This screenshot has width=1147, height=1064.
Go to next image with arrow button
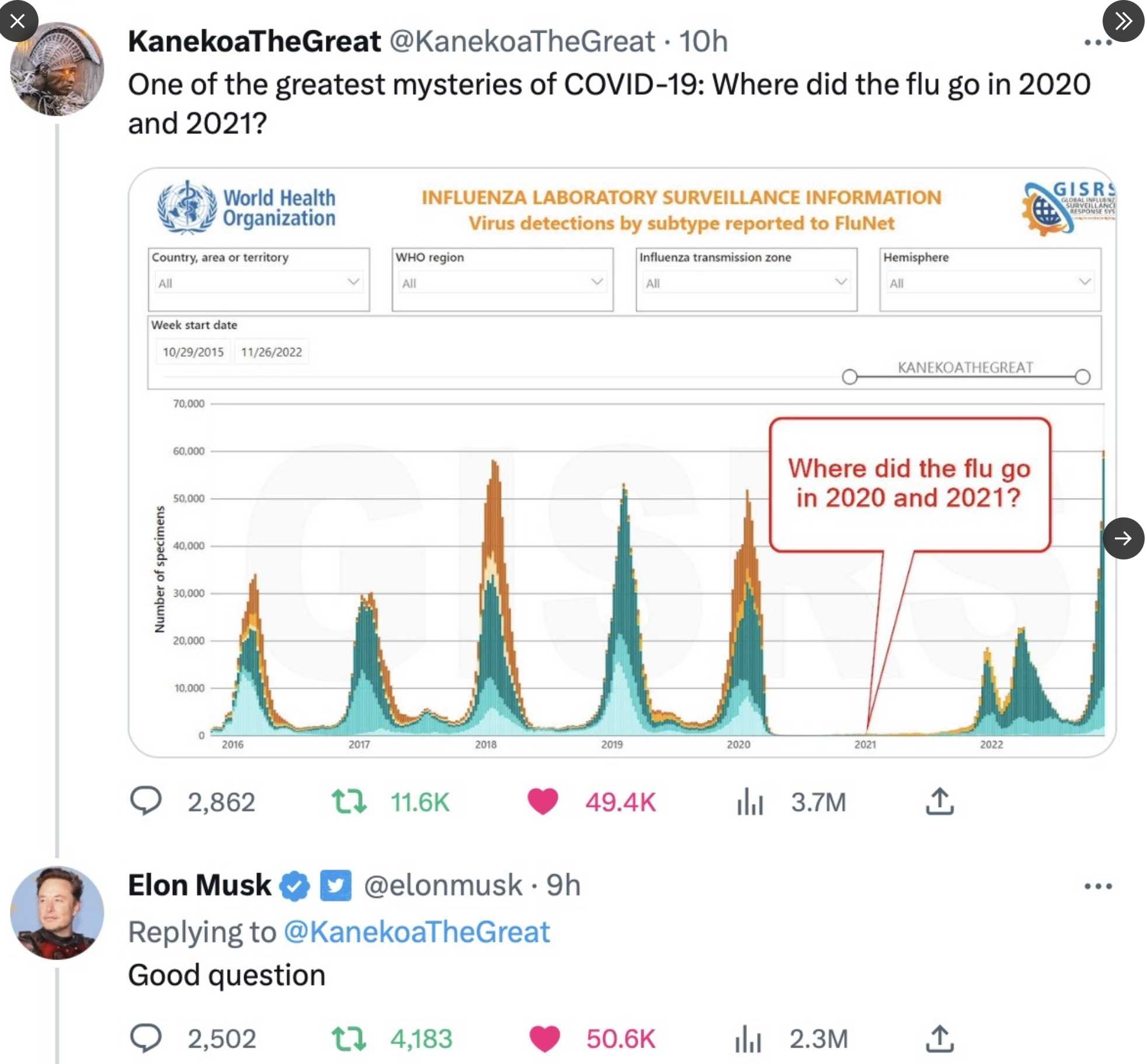[x=1122, y=538]
